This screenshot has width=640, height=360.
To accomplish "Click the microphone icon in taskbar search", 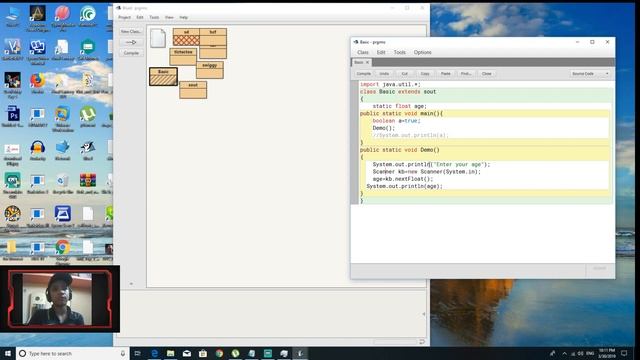I will click(x=122, y=353).
